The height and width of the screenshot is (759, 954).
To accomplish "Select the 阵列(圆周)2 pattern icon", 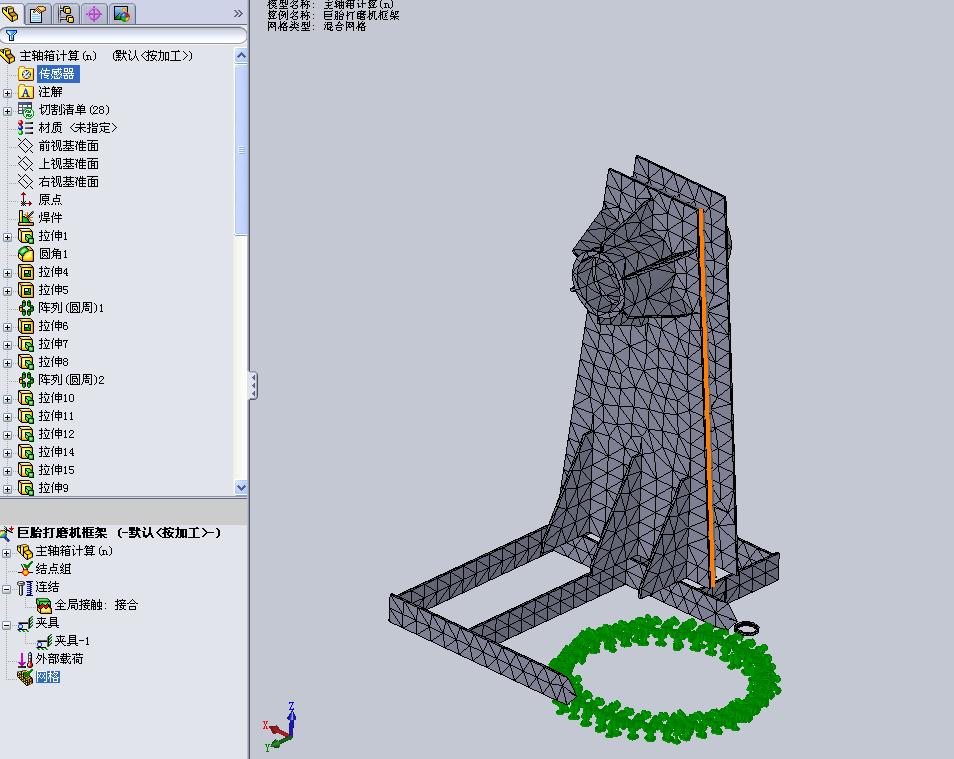I will (26, 379).
